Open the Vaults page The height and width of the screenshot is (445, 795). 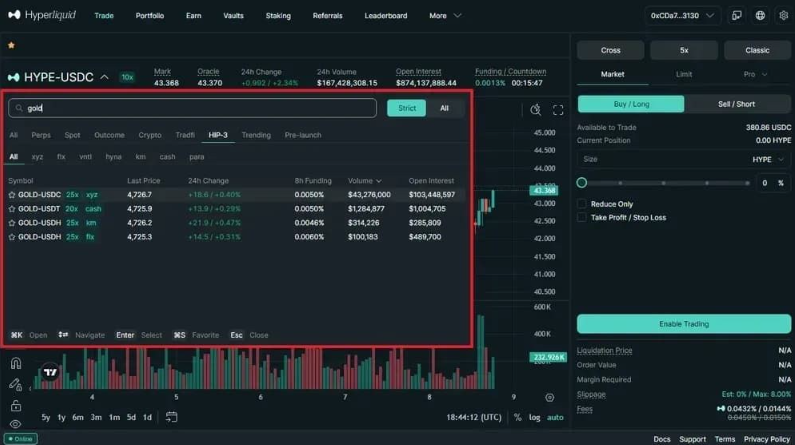pos(233,16)
